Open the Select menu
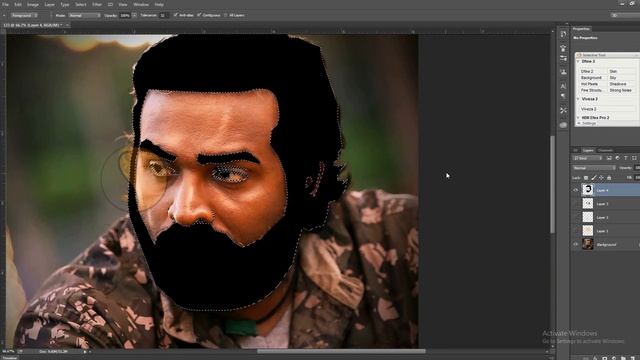Viewport: 640px width, 360px height. tap(81, 4)
